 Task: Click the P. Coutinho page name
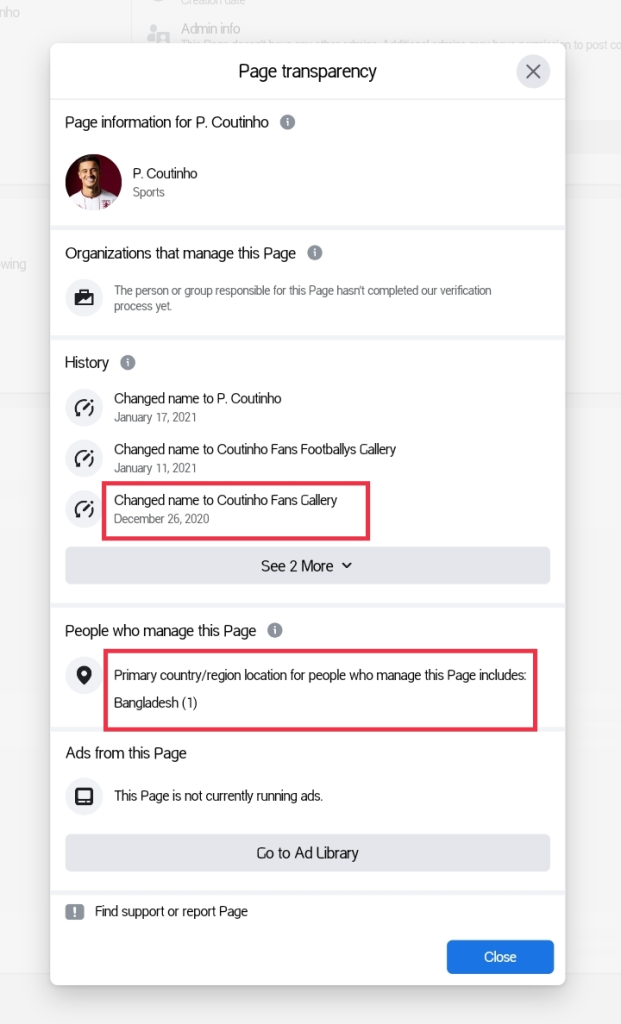point(165,174)
